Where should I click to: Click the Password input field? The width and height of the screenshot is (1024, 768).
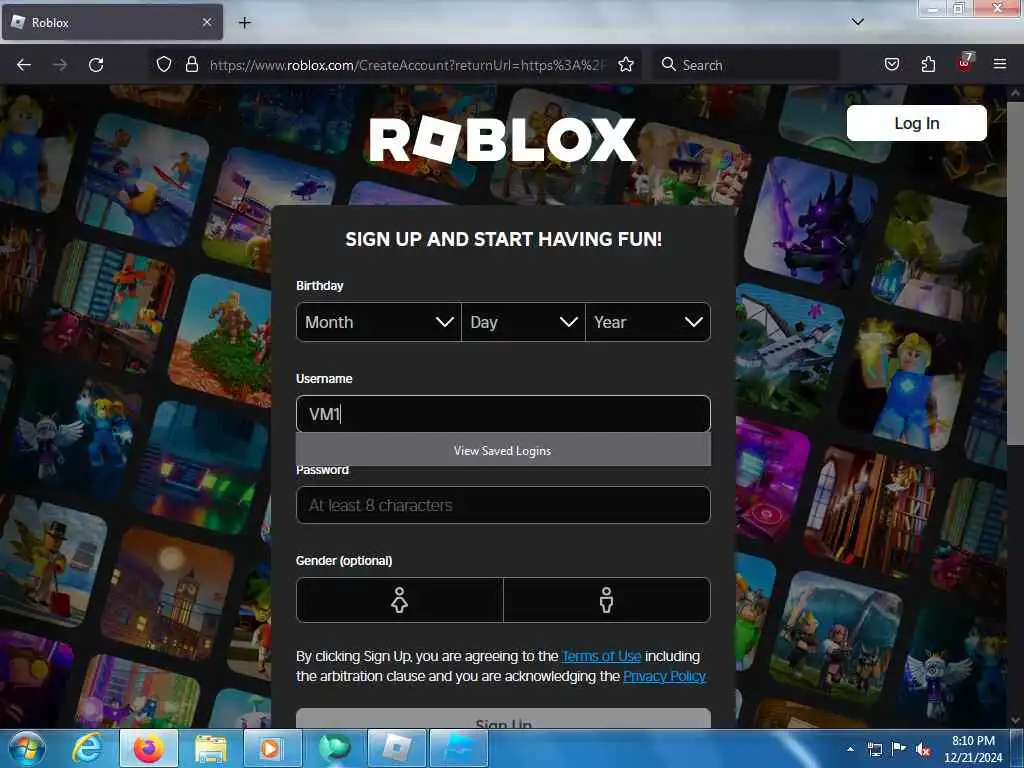coord(503,505)
